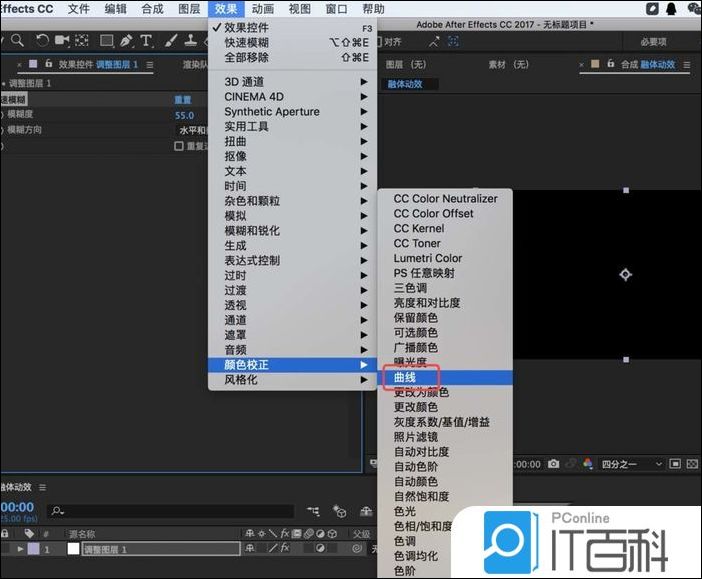Select the Type tool in toolbar
The image size is (702, 579).
click(146, 41)
